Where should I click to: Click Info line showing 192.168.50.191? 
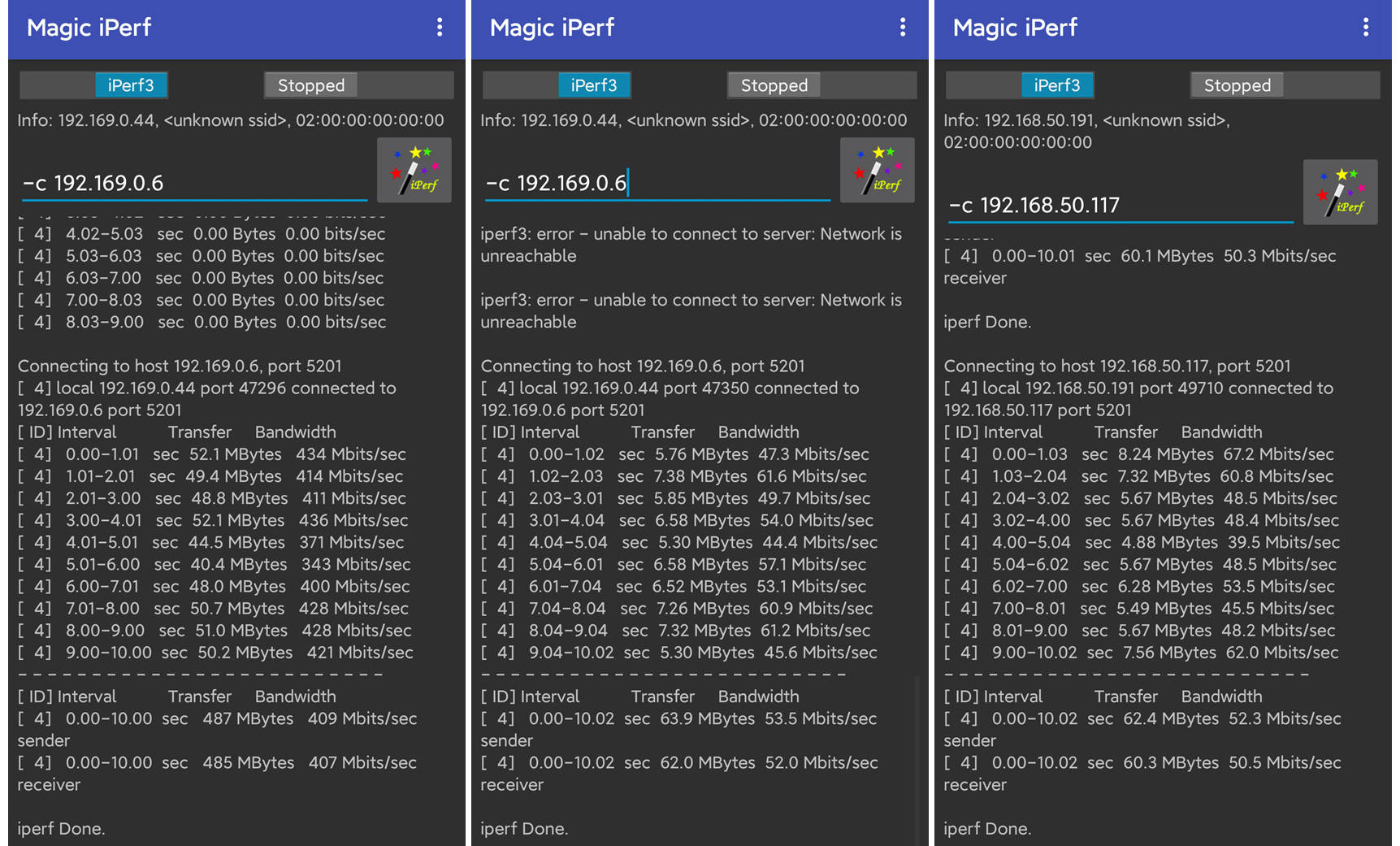(x=1086, y=131)
